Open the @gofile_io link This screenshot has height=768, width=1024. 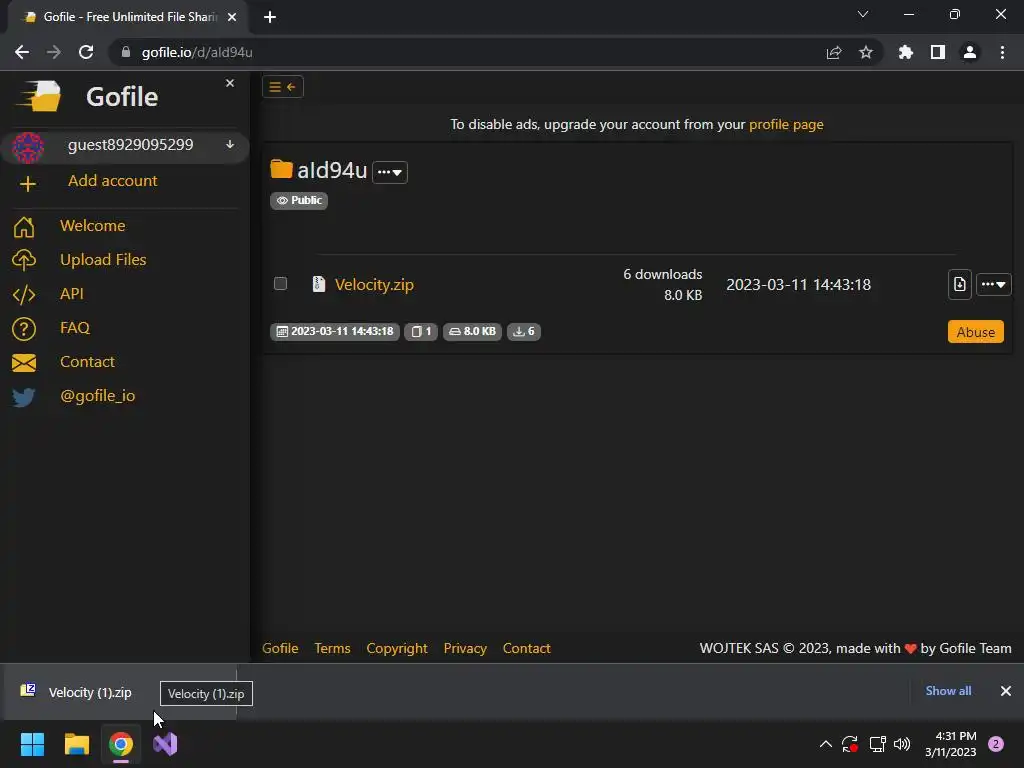click(97, 396)
